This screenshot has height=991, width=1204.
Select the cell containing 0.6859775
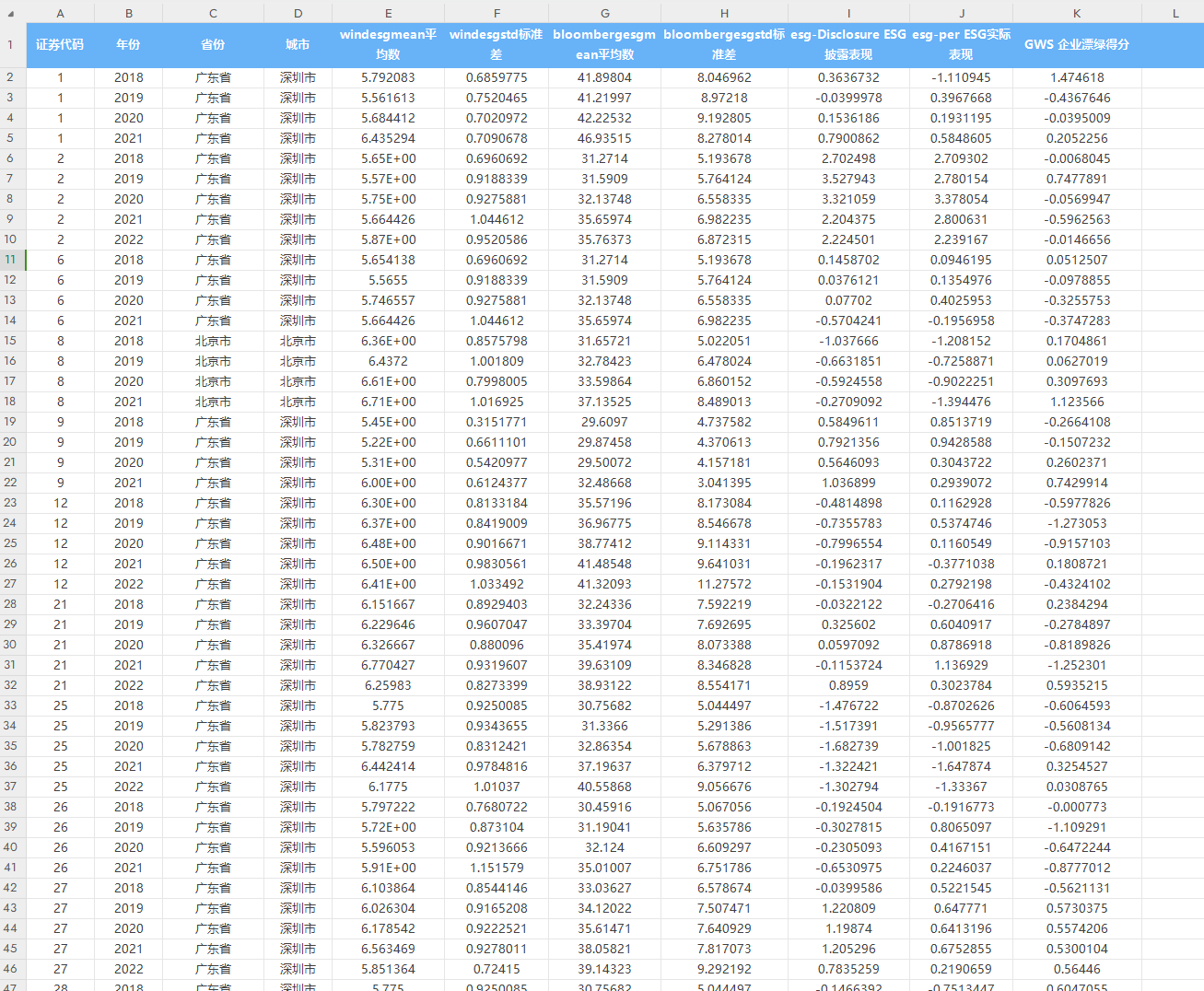pyautogui.click(x=497, y=77)
